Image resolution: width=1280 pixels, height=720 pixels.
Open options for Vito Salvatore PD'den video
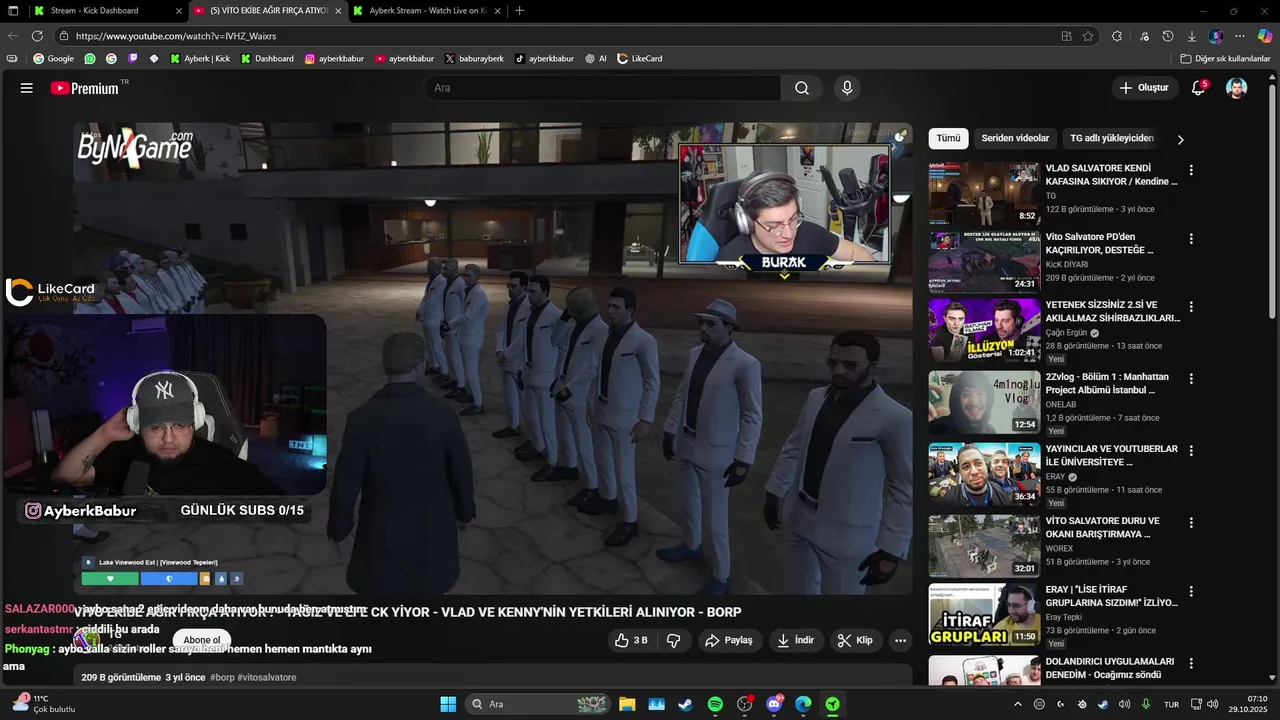point(1190,239)
